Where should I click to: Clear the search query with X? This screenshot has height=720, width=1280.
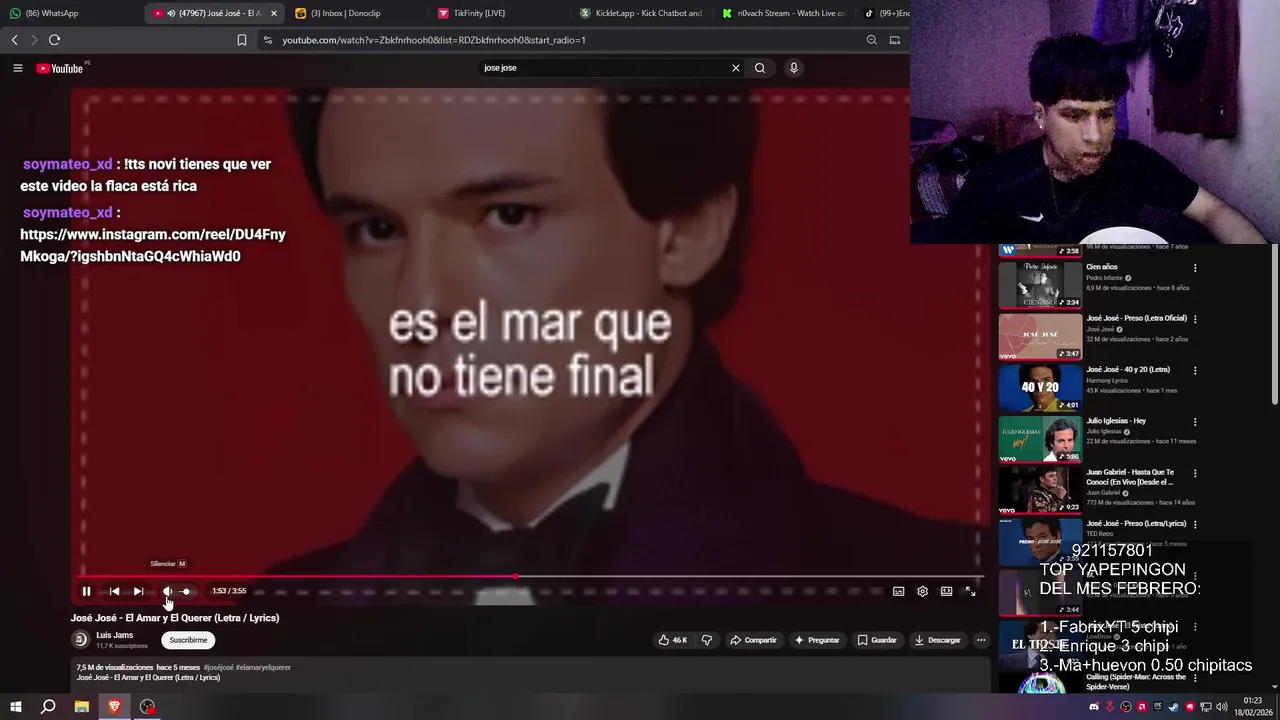736,68
